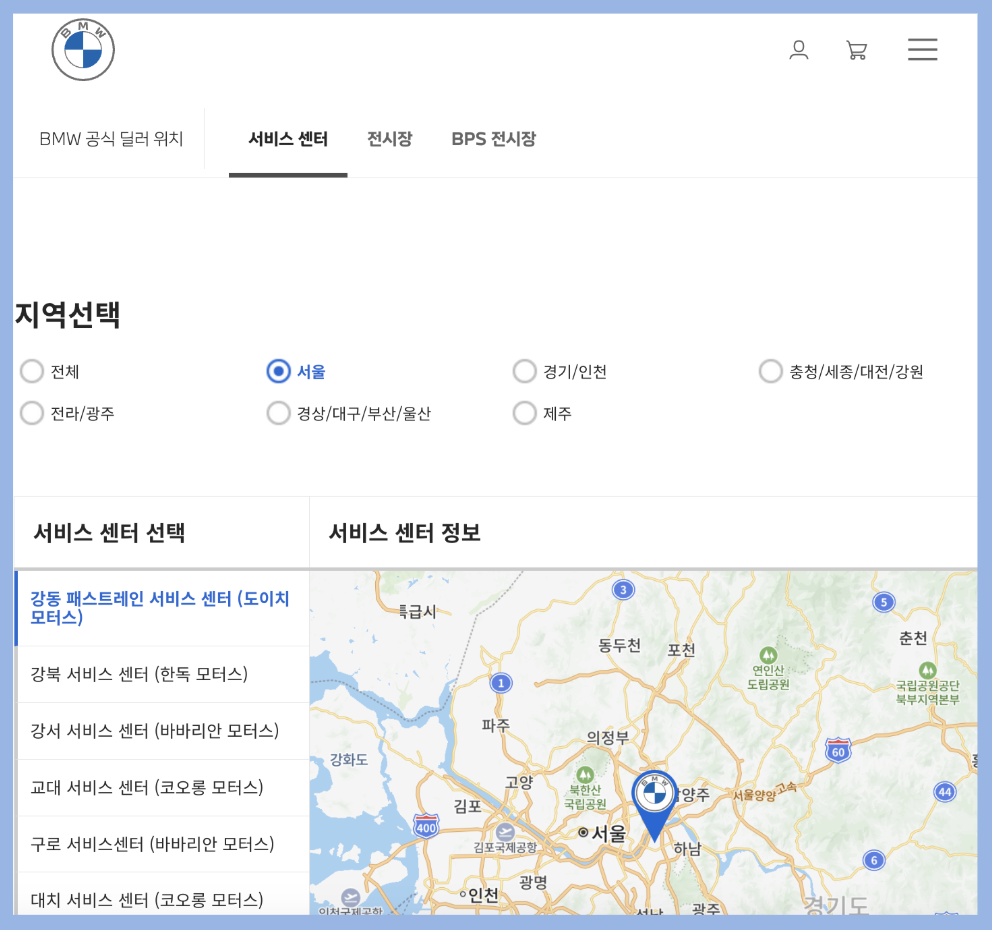Viewport: 992px width, 930px height.
Task: Click the BMW logo in the top left
Action: coord(83,48)
